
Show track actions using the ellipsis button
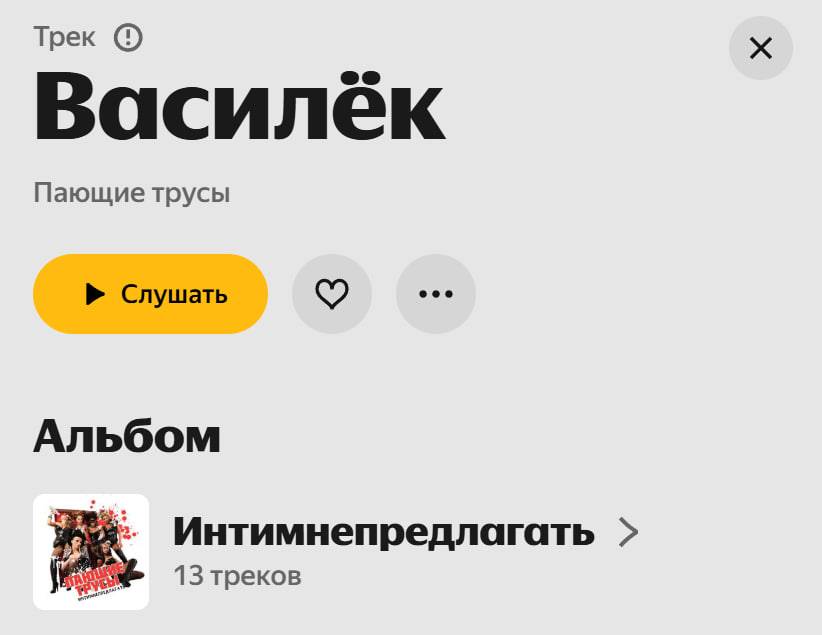tap(436, 294)
